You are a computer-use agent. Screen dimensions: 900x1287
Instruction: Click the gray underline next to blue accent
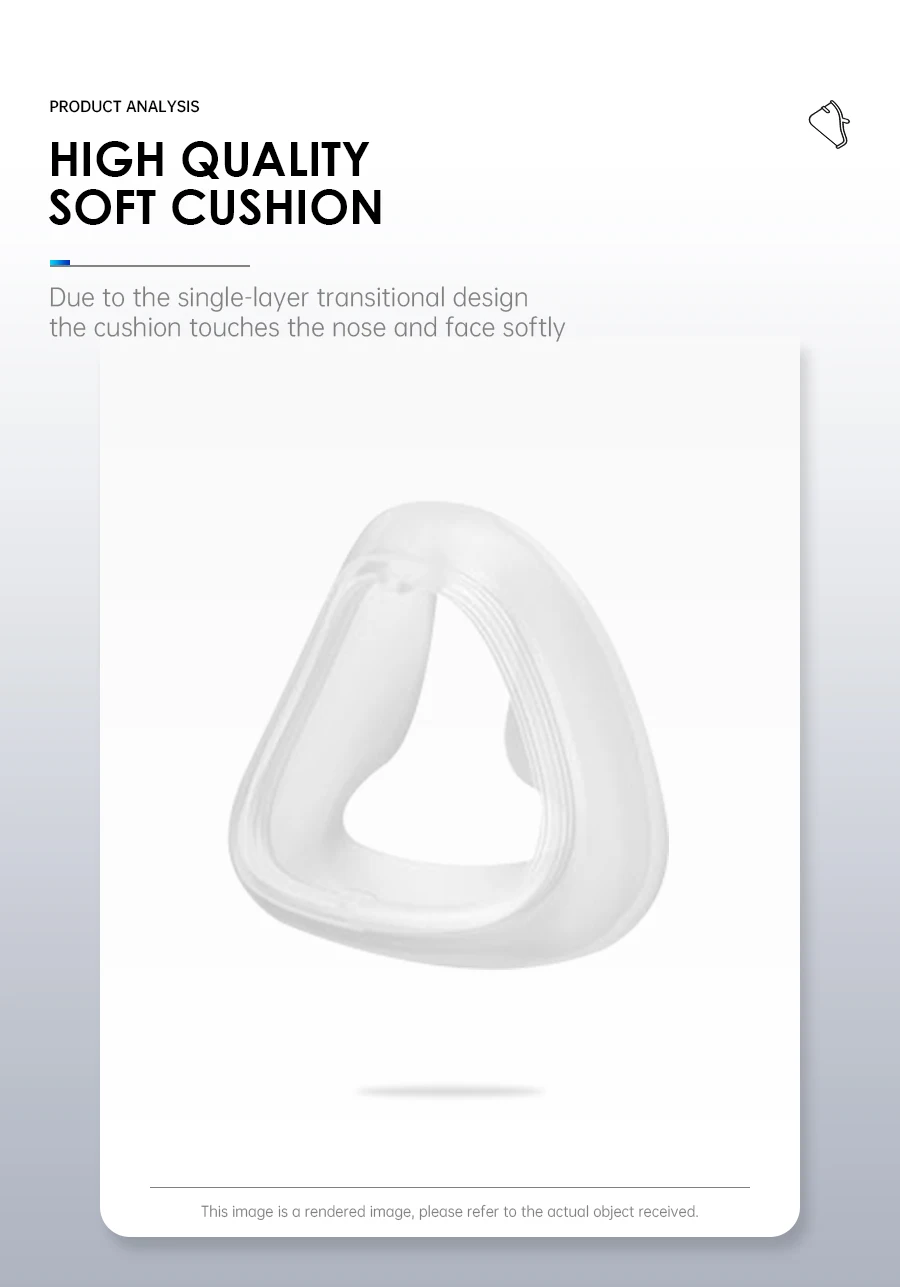[x=160, y=265]
